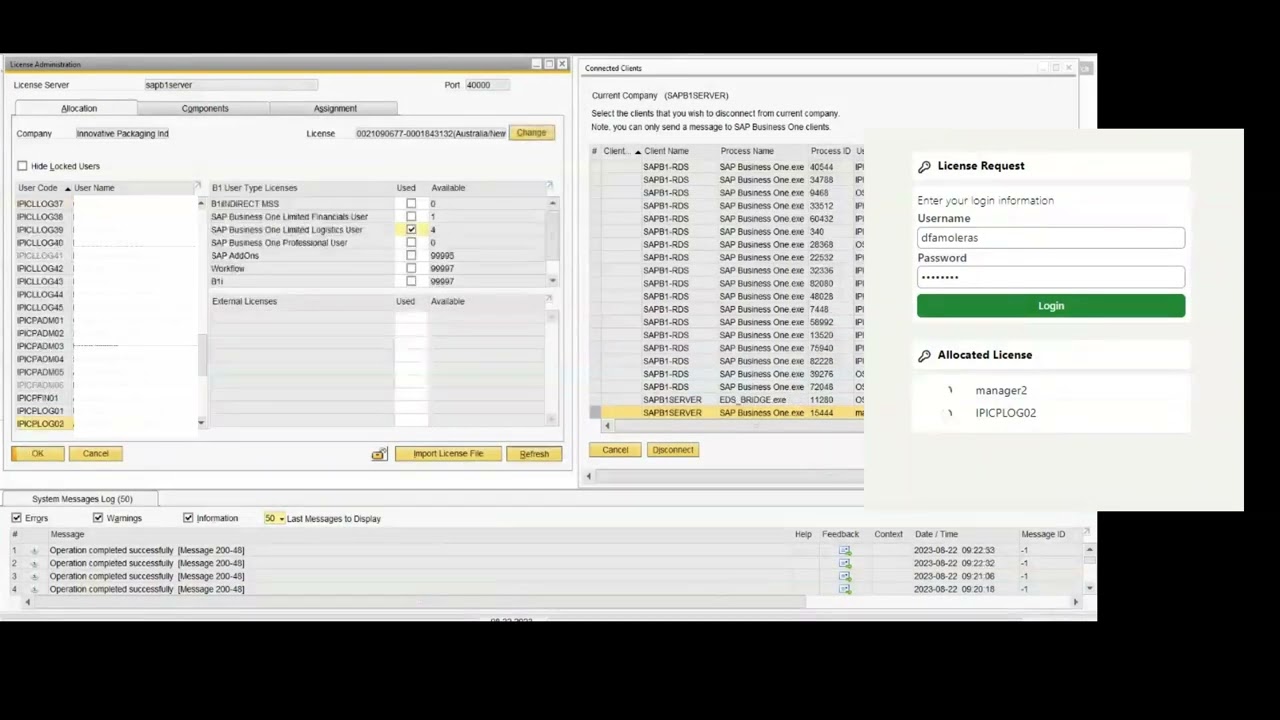Click Import License File button
Image resolution: width=1280 pixels, height=720 pixels.
point(448,454)
